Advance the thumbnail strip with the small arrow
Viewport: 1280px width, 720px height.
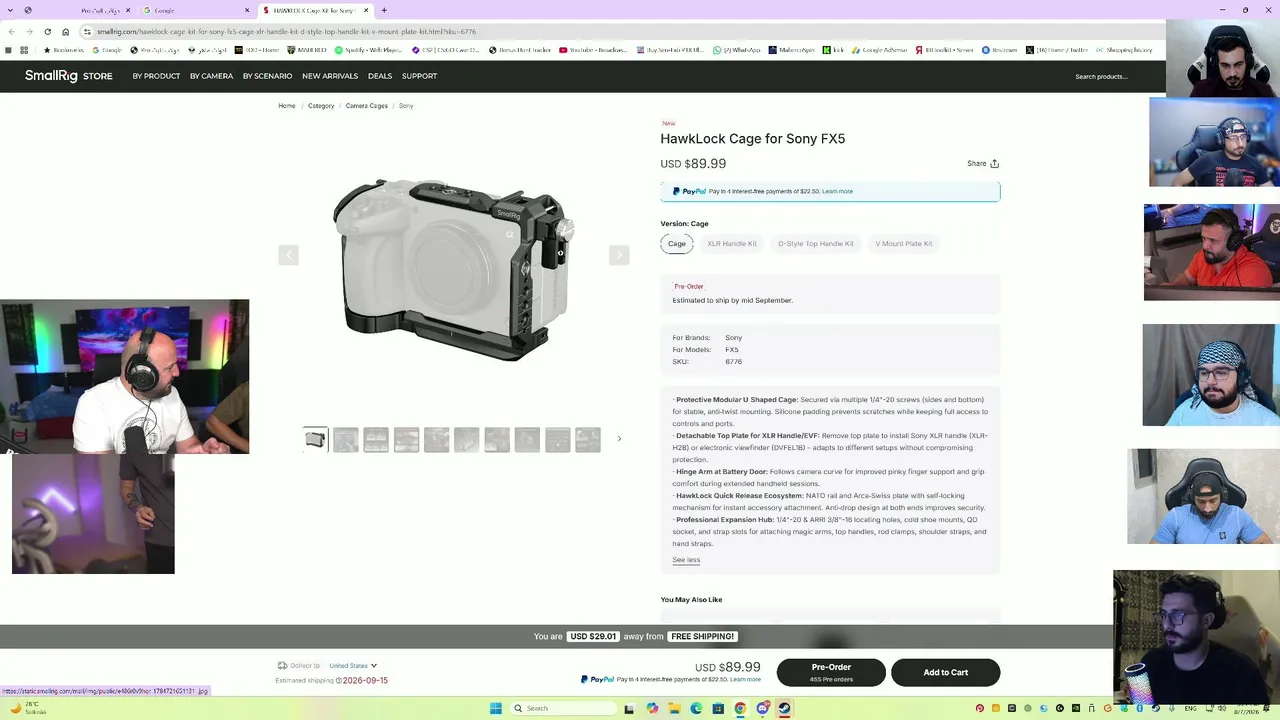click(619, 439)
